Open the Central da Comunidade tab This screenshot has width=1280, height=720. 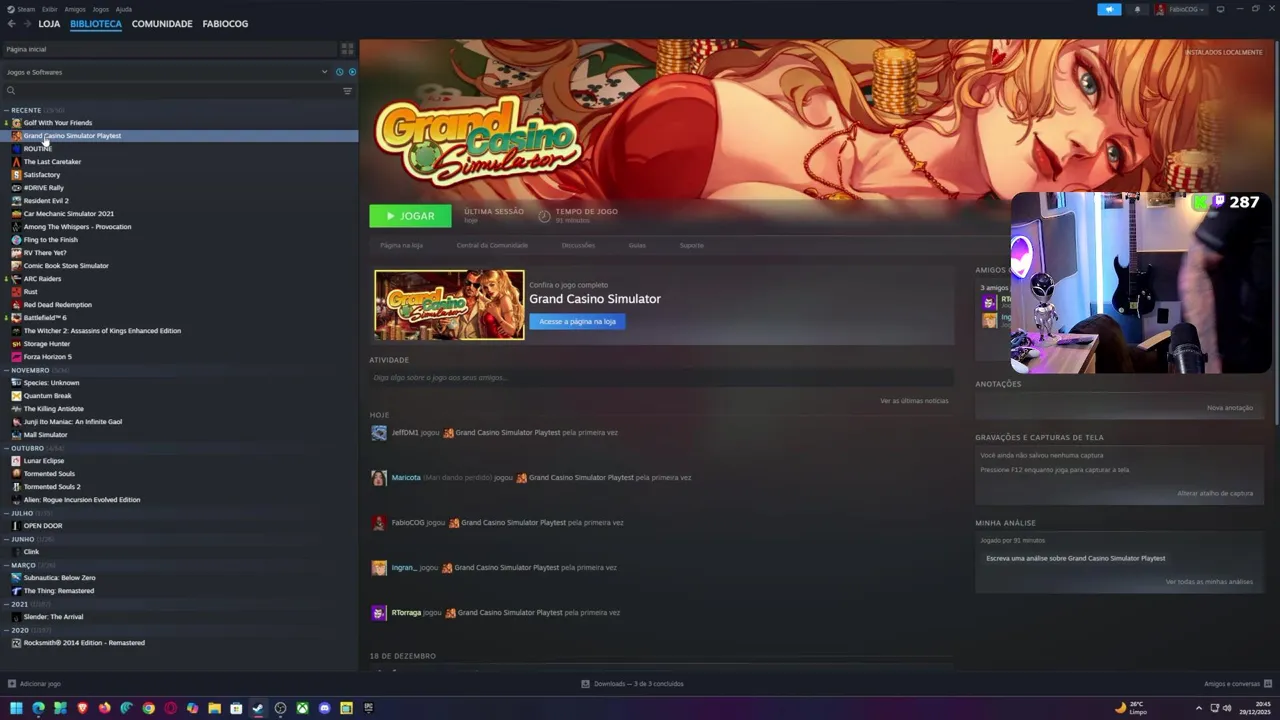(491, 245)
